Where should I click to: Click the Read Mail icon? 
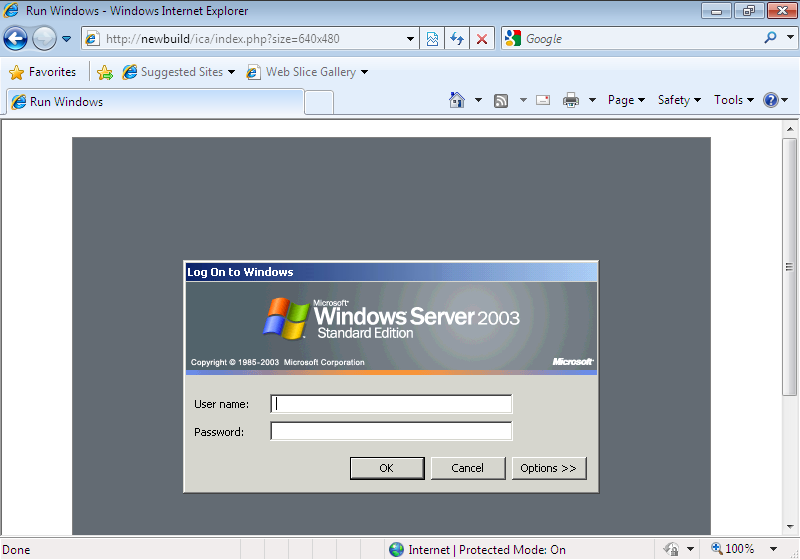pos(543,100)
